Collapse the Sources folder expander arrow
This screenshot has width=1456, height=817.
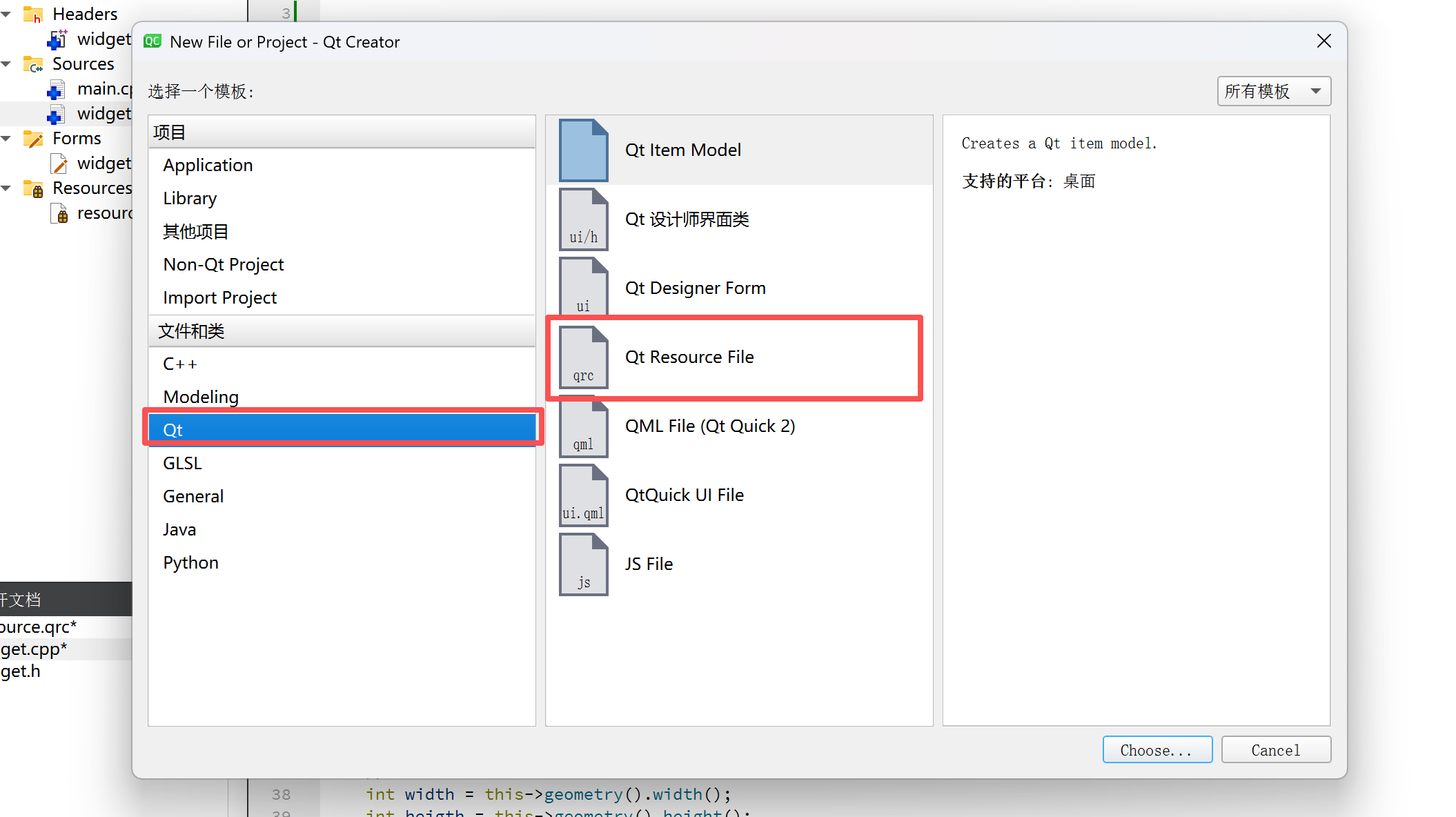pyautogui.click(x=6, y=63)
